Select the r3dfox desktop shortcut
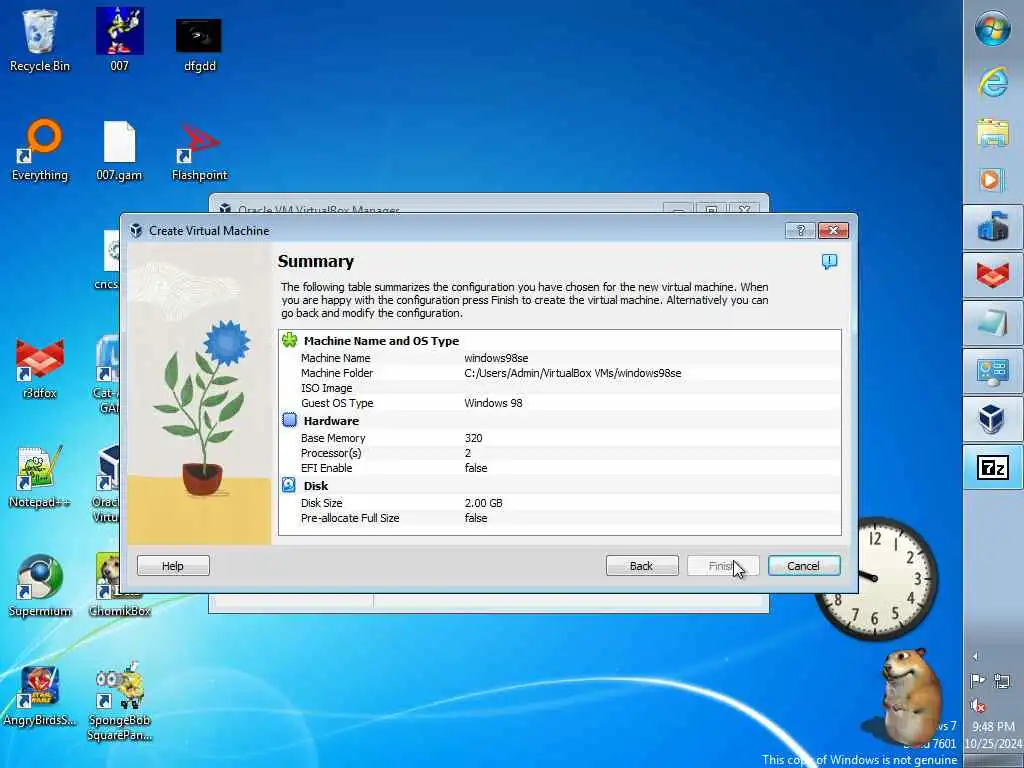This screenshot has width=1024, height=768. tap(40, 369)
